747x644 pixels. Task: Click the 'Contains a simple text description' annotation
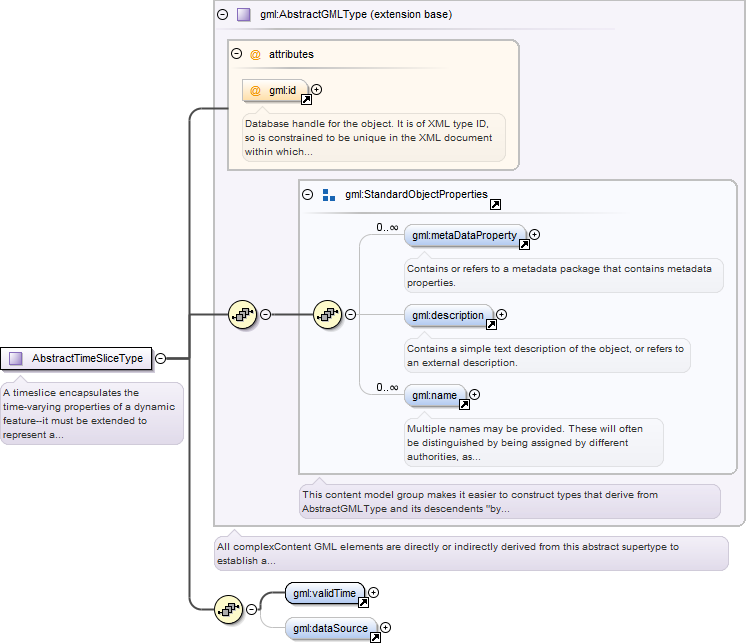[x=547, y=356]
